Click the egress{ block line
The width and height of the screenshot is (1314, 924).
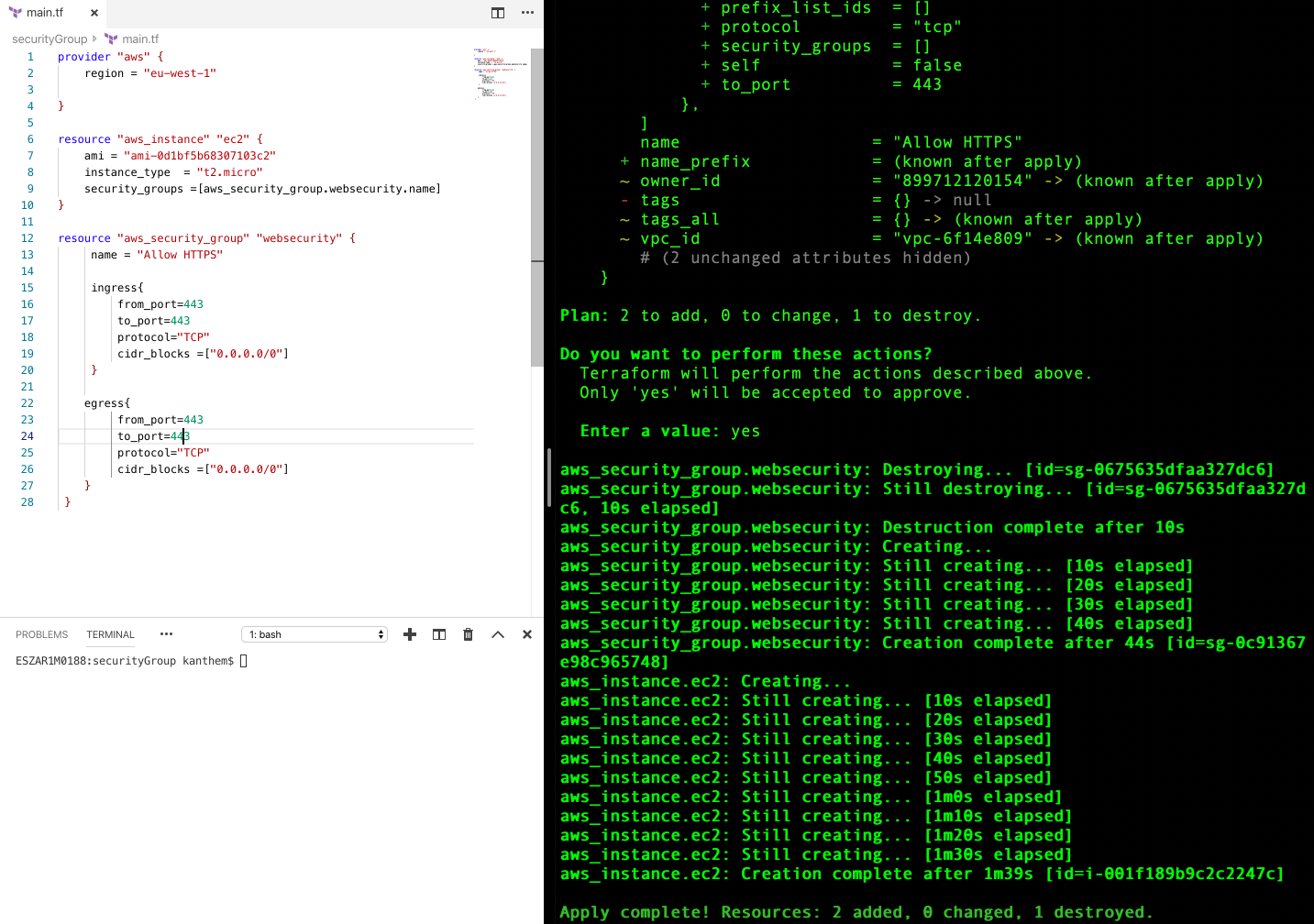107,403
